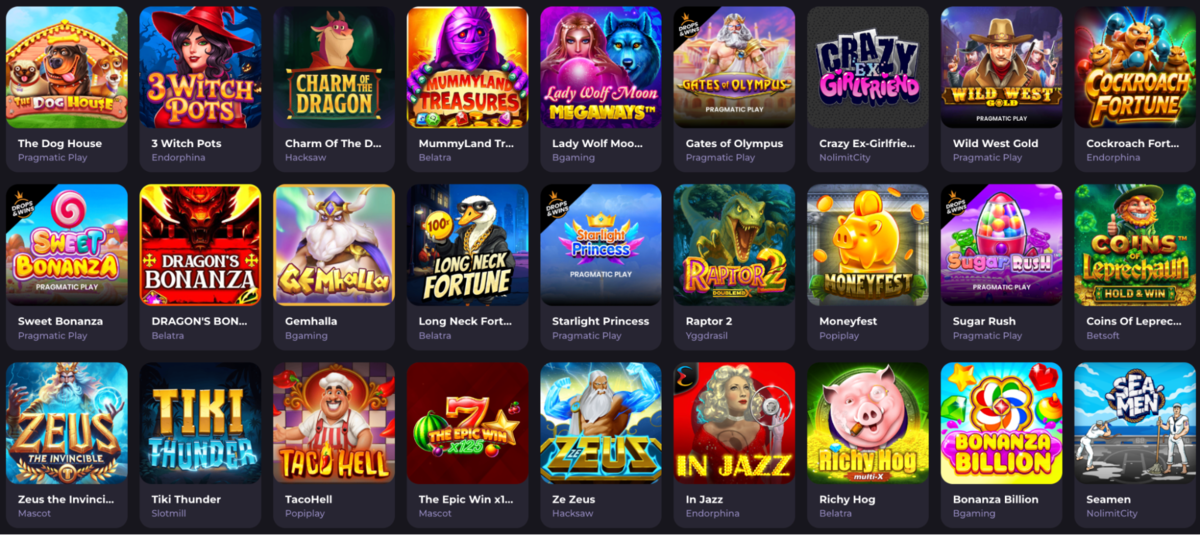Click the Wild West Gold title text

tap(995, 143)
